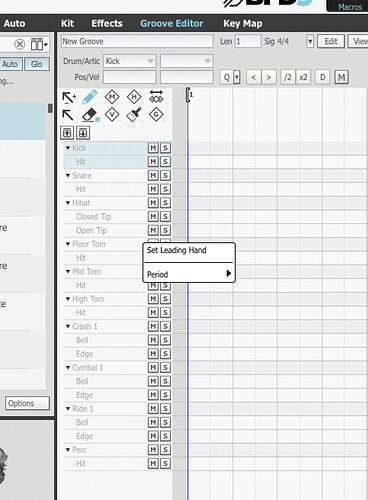Solo the Hihat Closed Tip articulation
The height and width of the screenshot is (500, 368).
[165, 216]
